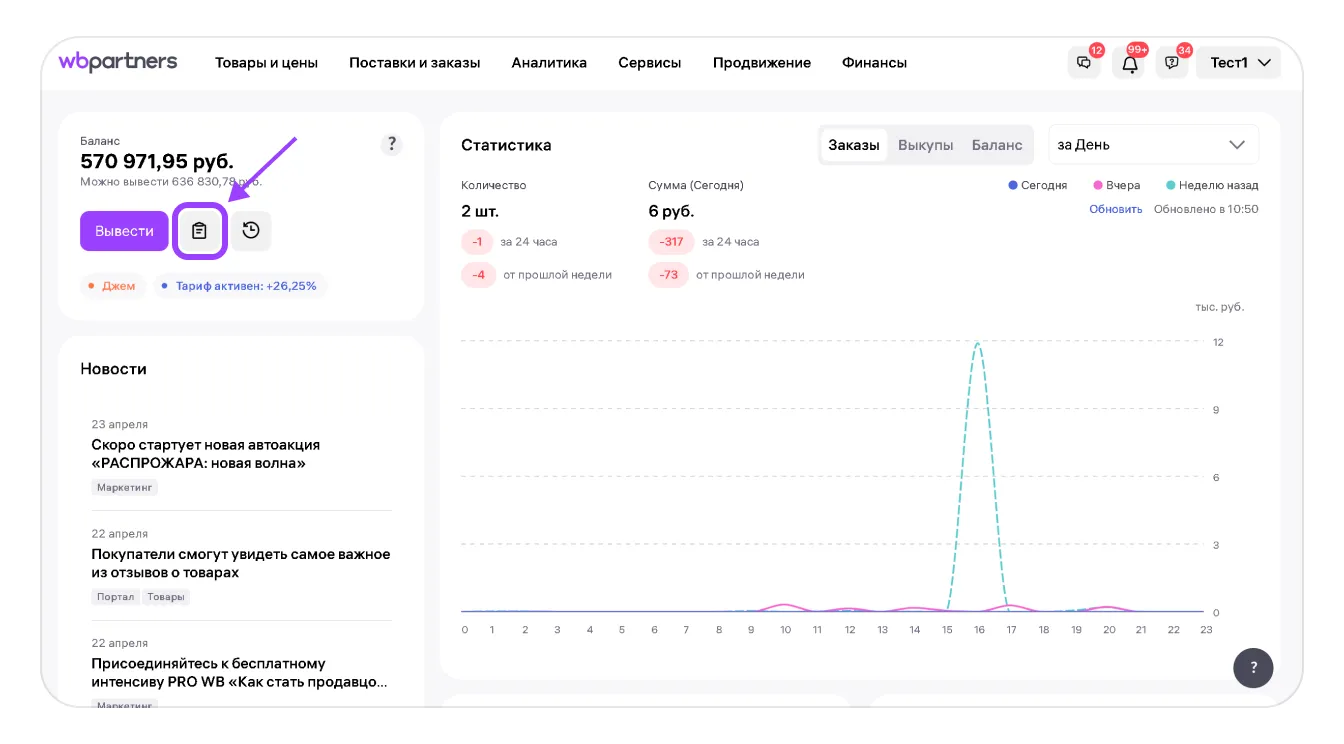The image size is (1344, 744).
Task: Open the notifications bell icon
Action: point(1130,63)
